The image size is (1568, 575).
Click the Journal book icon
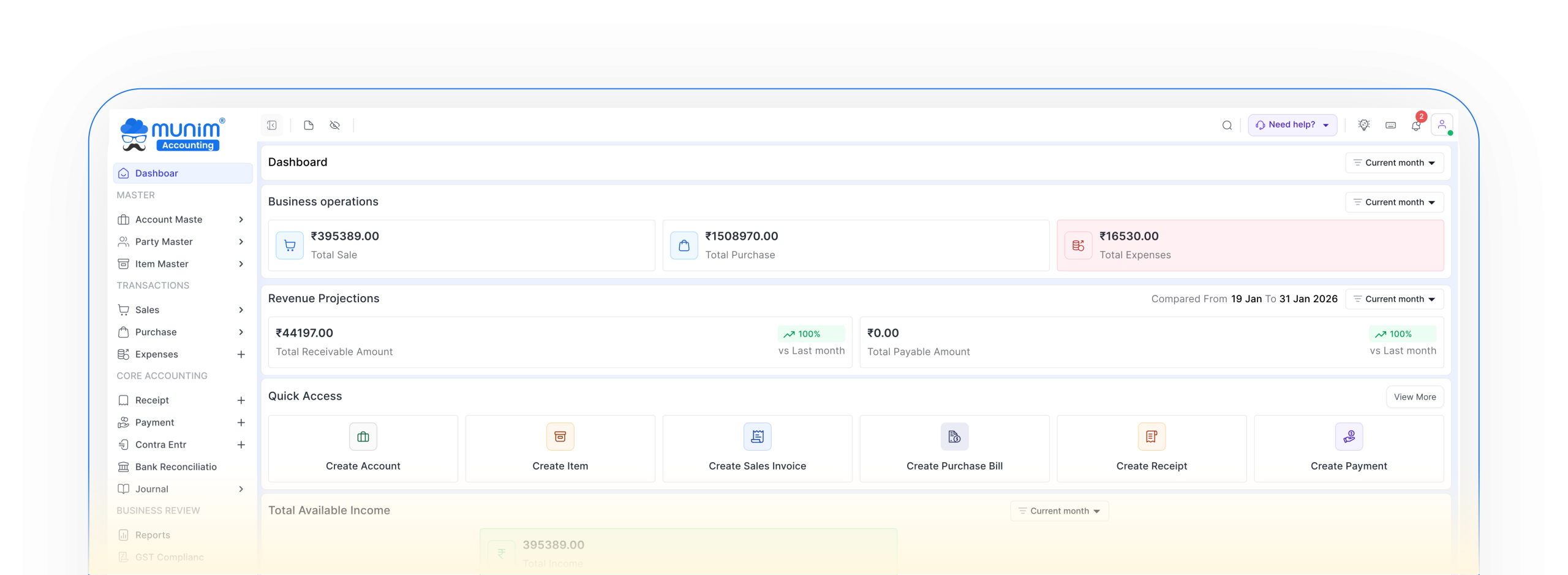(x=123, y=489)
